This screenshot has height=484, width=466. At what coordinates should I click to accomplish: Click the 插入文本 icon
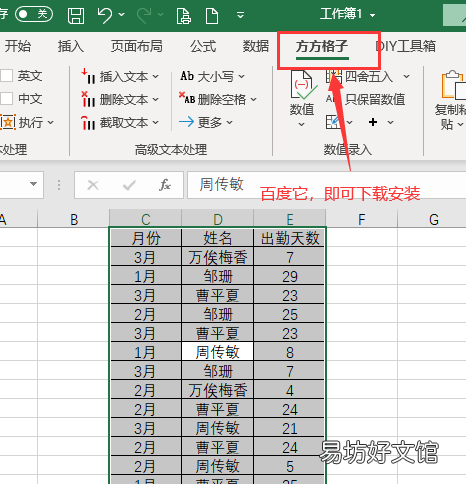pyautogui.click(x=88, y=76)
